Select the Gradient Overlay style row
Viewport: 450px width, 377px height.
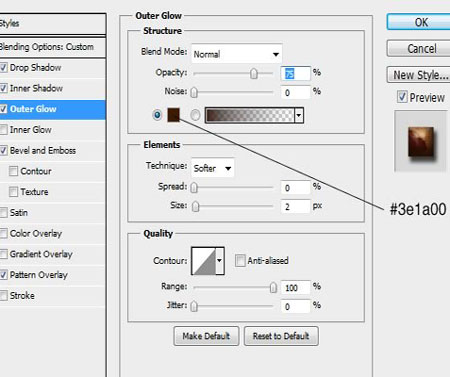pos(53,254)
